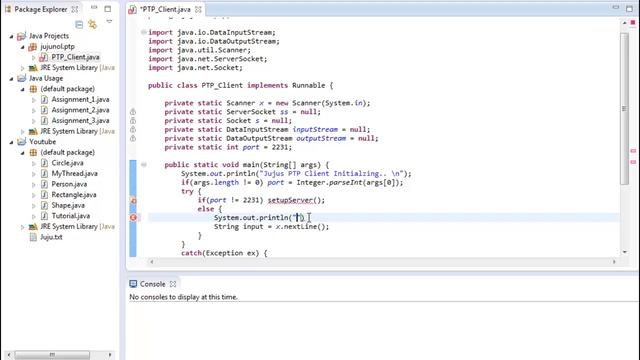Viewport: 640px width, 360px height.
Task: Collapse the Java Usage project
Action: pos(11,79)
